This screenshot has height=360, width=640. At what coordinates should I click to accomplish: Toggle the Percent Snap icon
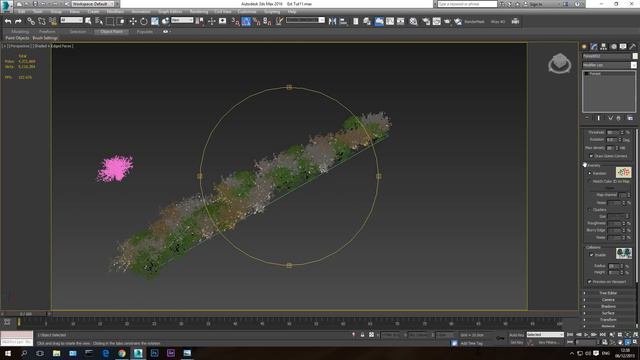(256, 21)
